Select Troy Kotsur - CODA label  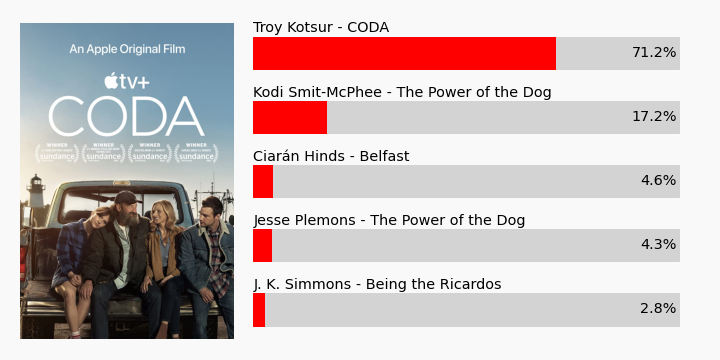coord(321,28)
